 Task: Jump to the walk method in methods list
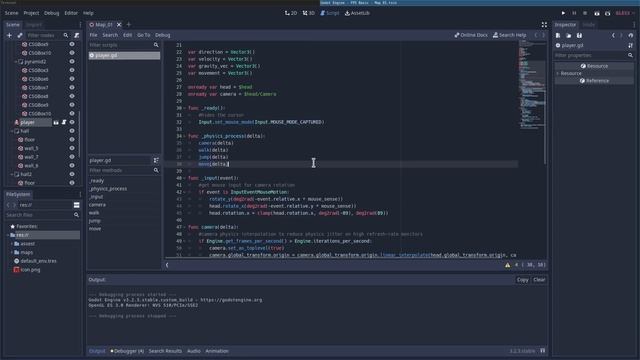94,213
